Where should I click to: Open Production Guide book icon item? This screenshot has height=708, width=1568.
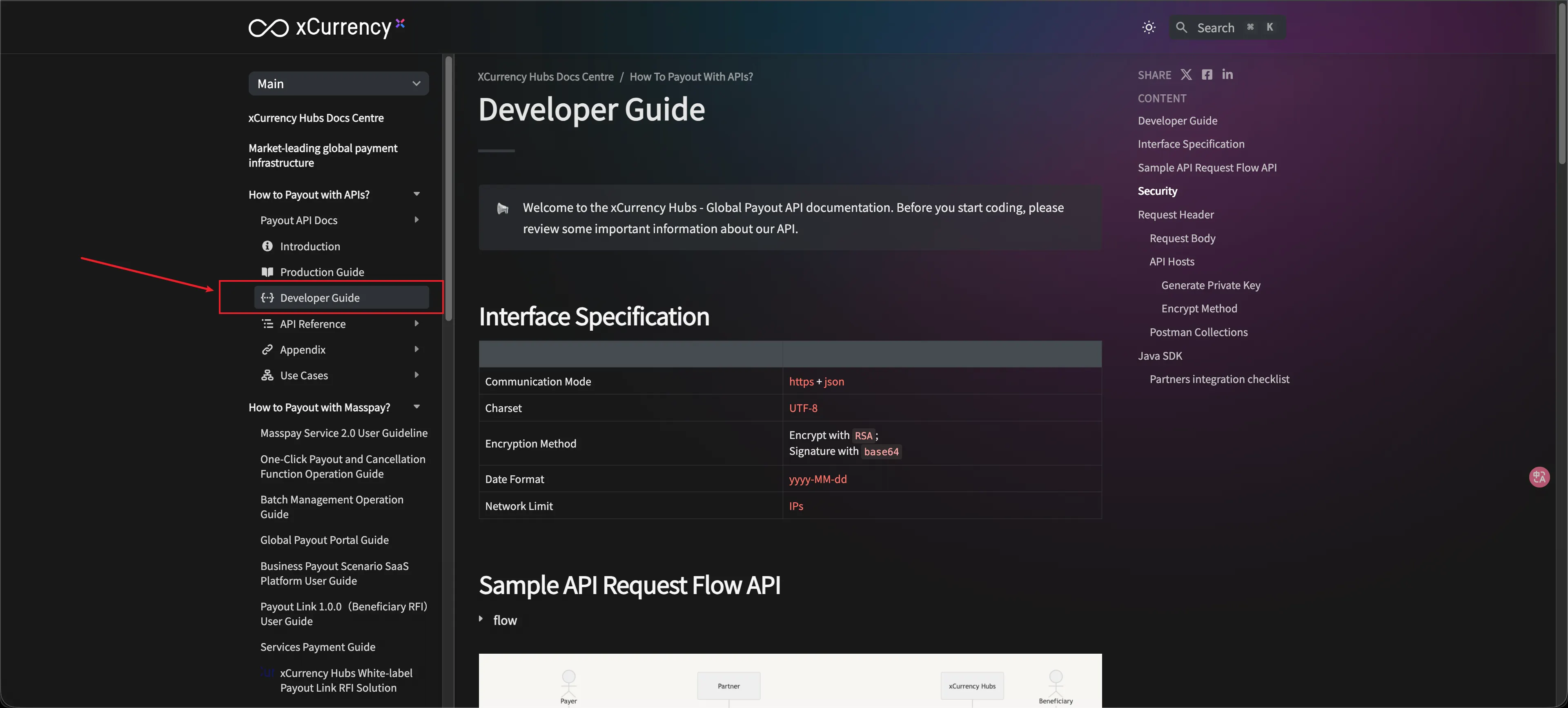(321, 272)
